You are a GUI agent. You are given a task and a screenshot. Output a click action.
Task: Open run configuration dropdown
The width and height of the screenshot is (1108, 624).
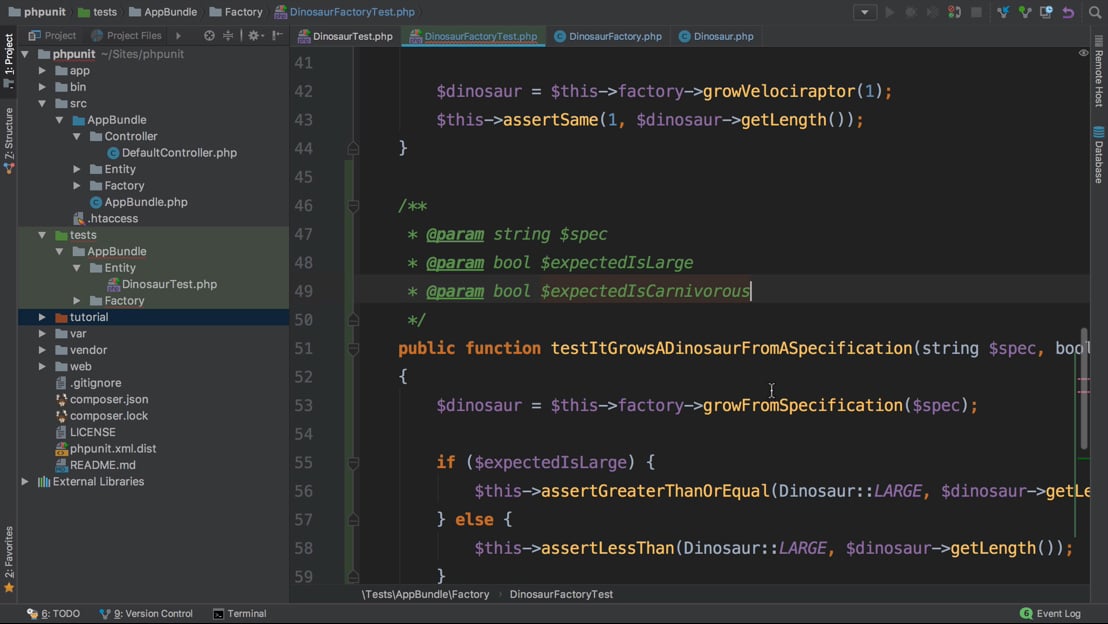(x=865, y=12)
